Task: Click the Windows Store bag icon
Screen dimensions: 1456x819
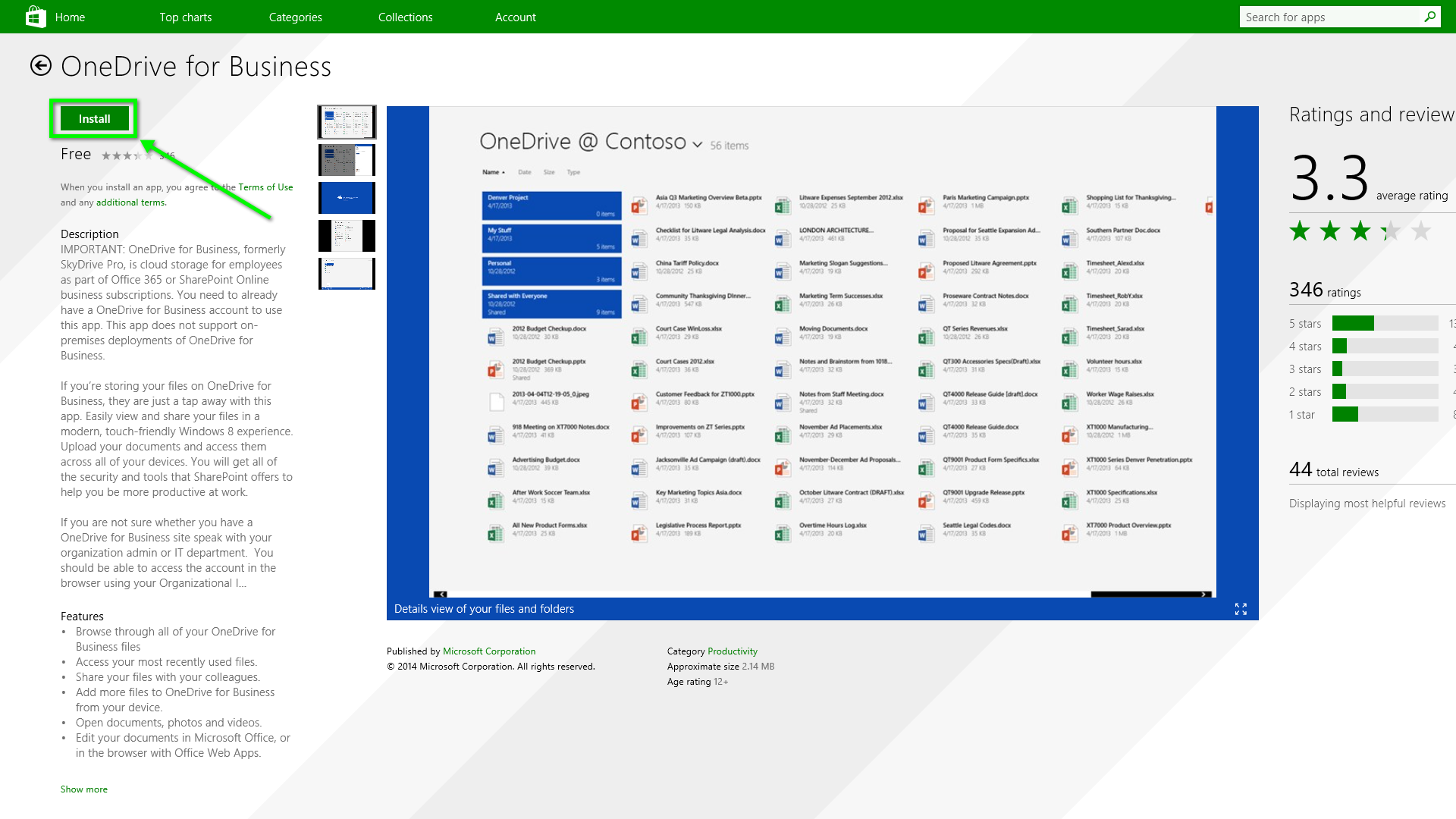Action: pyautogui.click(x=35, y=17)
